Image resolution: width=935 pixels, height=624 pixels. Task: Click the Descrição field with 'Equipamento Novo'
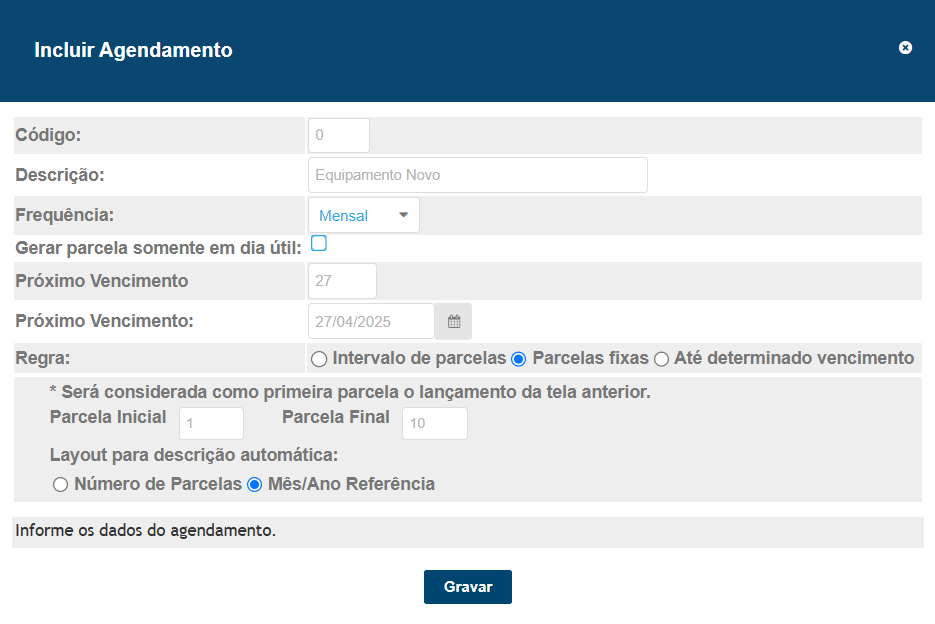[477, 175]
